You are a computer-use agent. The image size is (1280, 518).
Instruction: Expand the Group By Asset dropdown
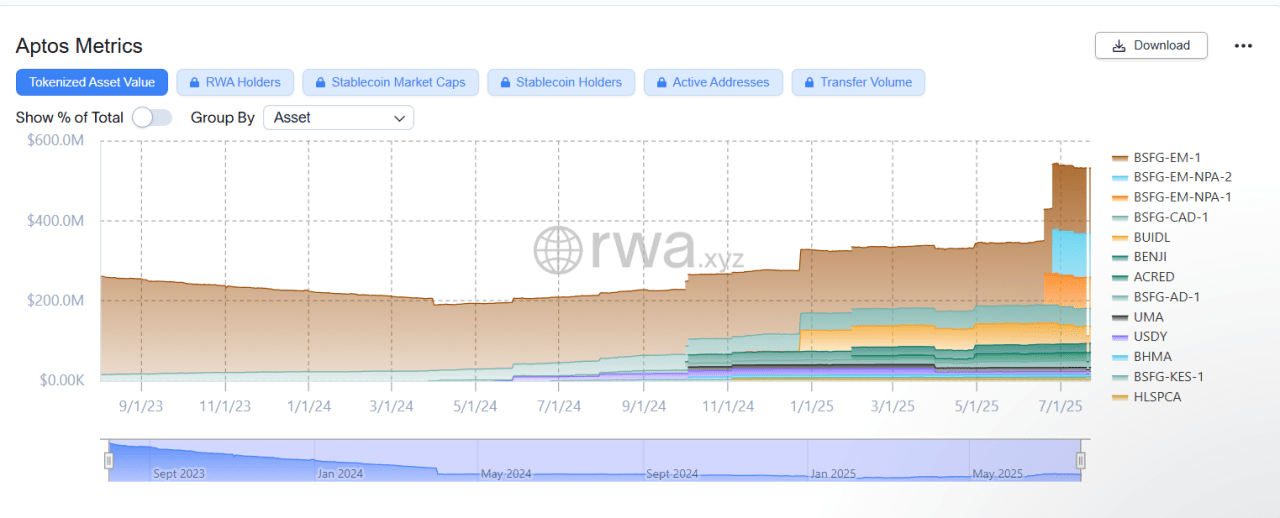point(338,118)
